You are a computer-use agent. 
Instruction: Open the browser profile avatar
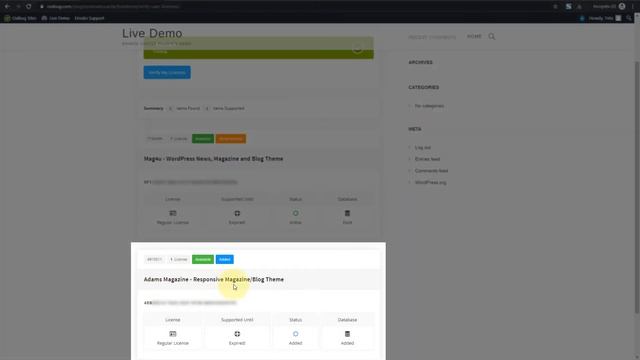622,6
